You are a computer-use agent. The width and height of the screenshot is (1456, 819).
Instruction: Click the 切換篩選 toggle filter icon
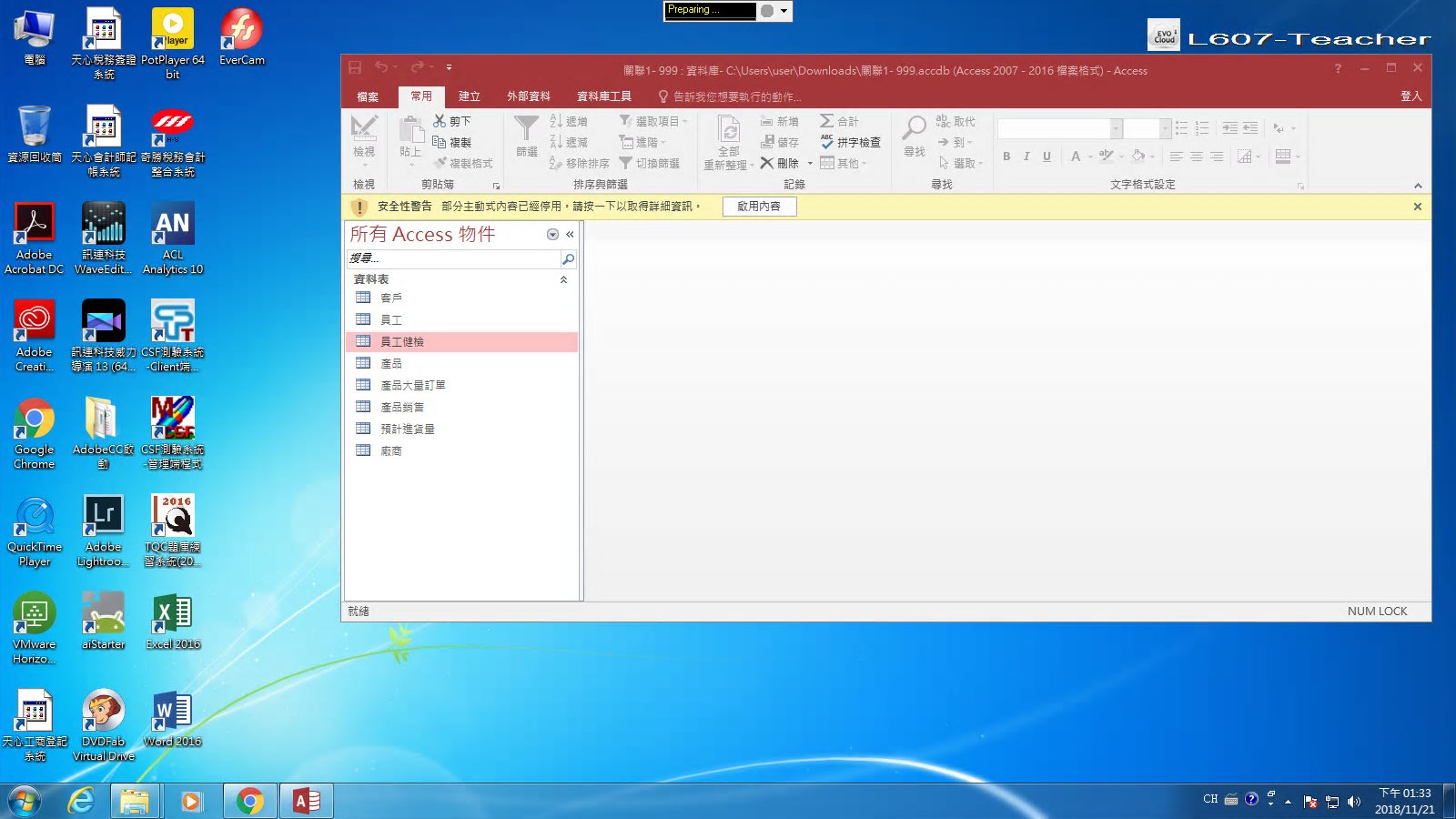pos(625,163)
